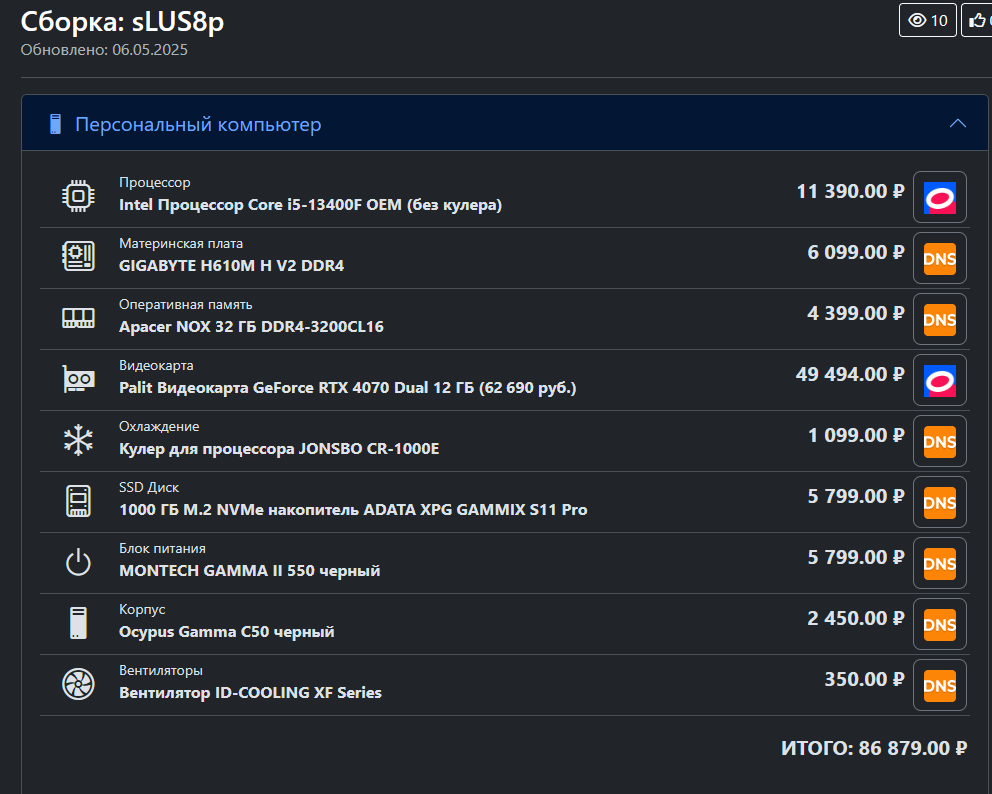Open Apacer NOX 32 ГБ DDR4-3200CL16 link

point(251,326)
